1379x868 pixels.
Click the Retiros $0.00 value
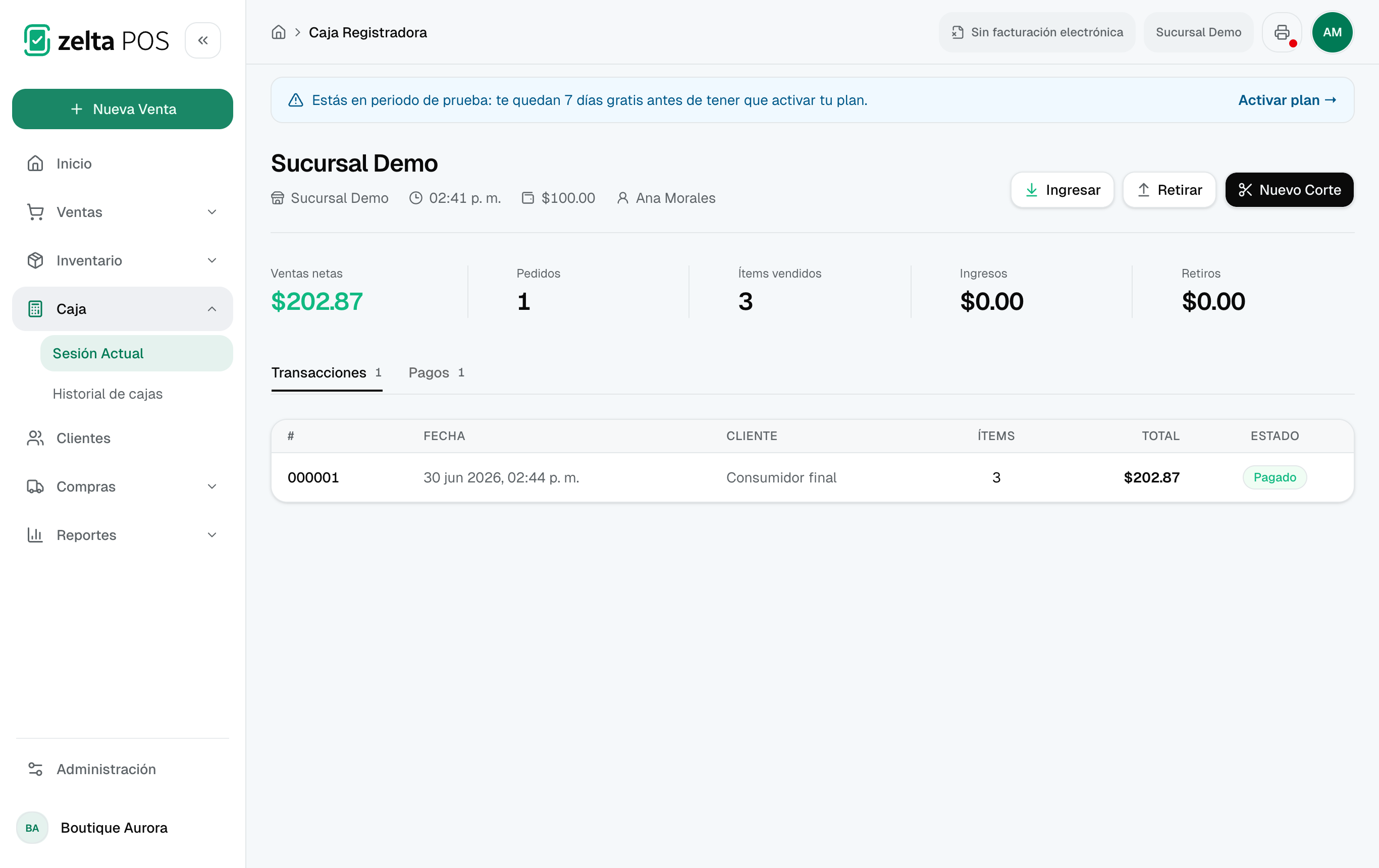click(x=1213, y=301)
